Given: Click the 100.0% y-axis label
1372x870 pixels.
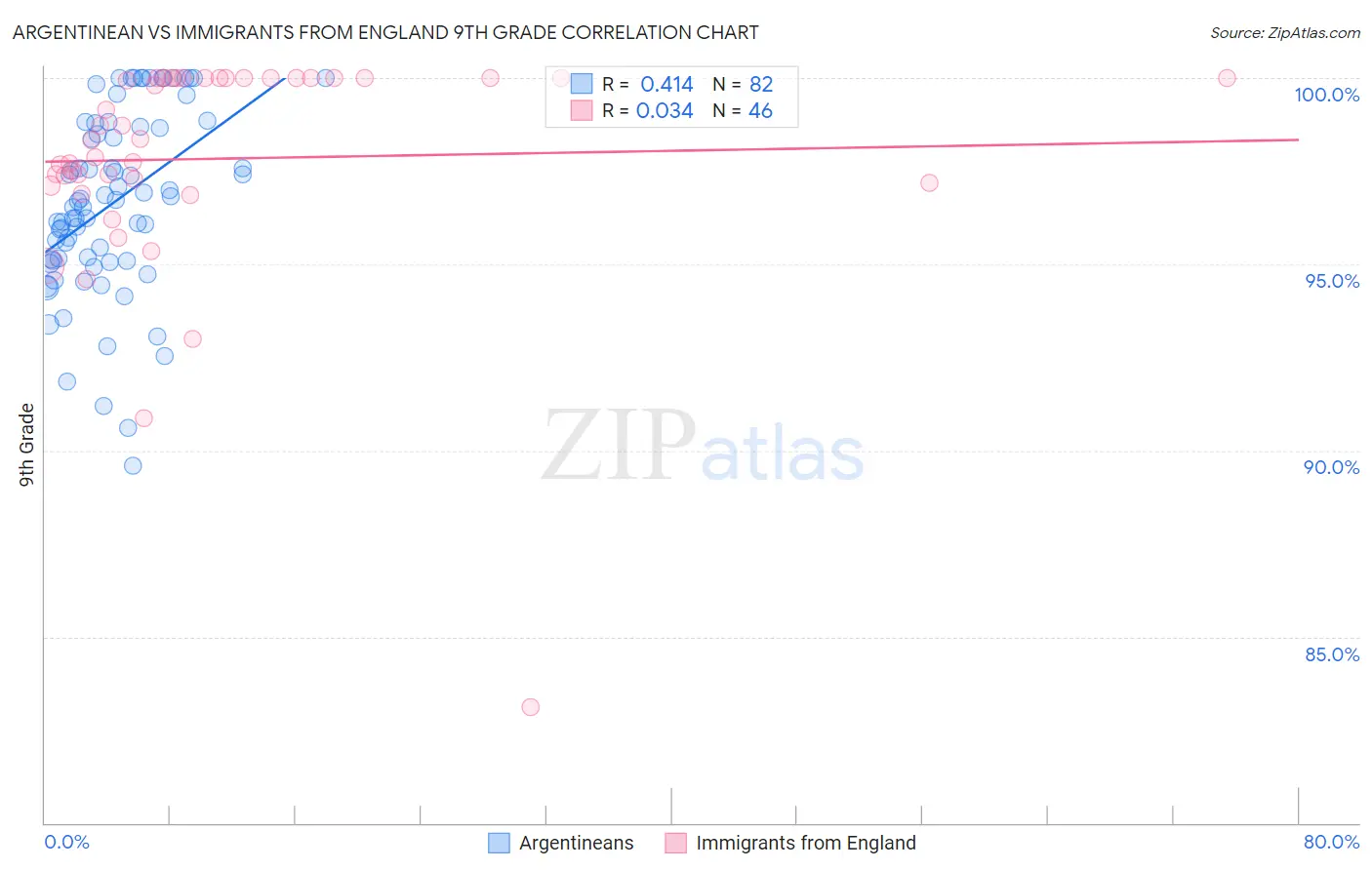Looking at the screenshot, I should coord(1326,95).
